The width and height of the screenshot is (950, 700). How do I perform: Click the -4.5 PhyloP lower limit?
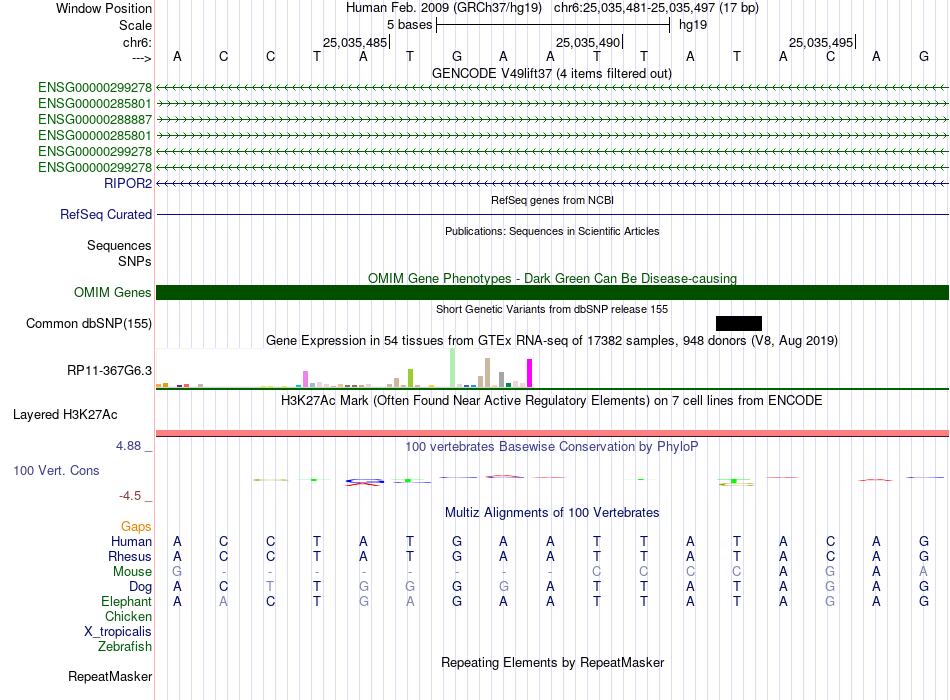click(130, 496)
